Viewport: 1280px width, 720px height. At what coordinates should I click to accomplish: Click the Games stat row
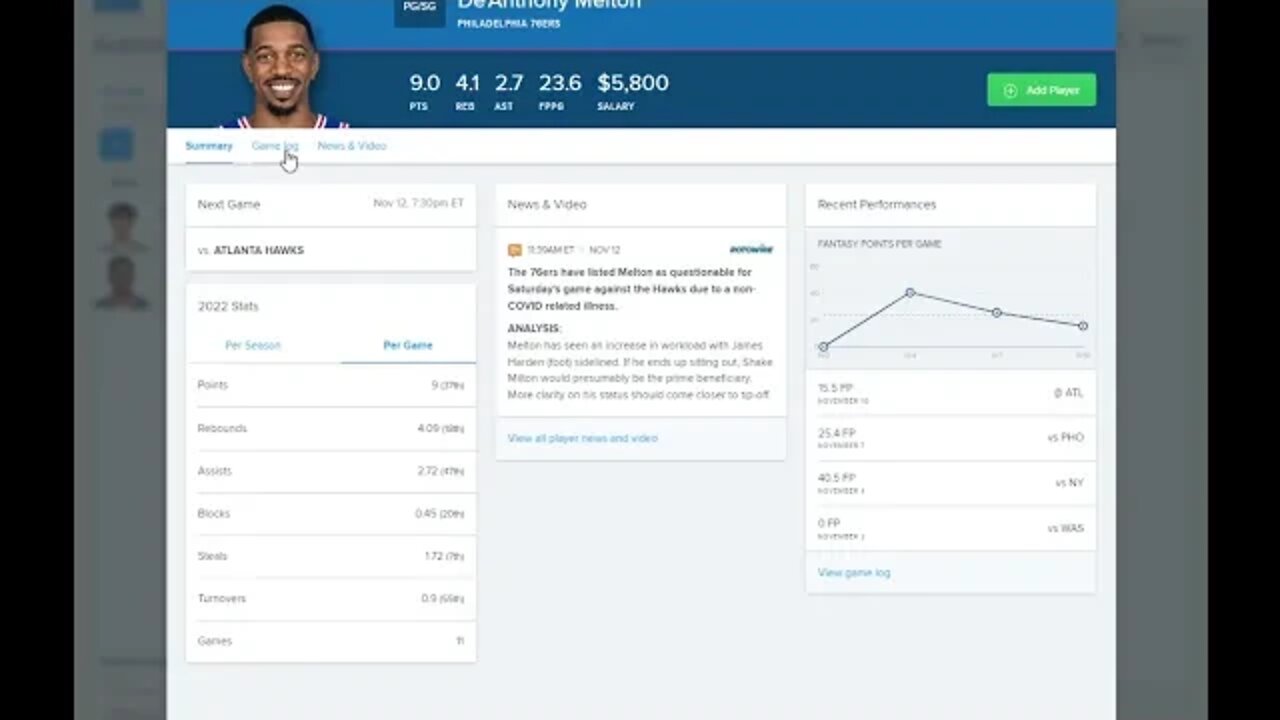coord(331,641)
